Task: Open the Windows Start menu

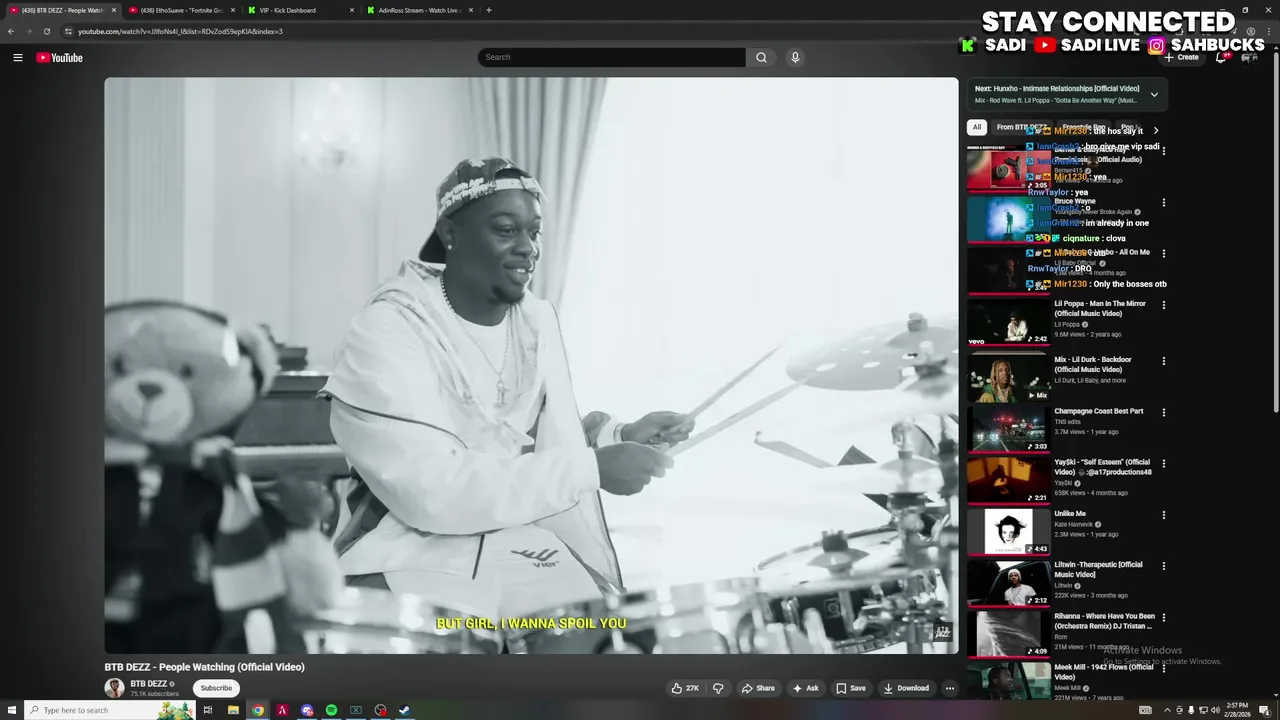Action: pyautogui.click(x=11, y=710)
